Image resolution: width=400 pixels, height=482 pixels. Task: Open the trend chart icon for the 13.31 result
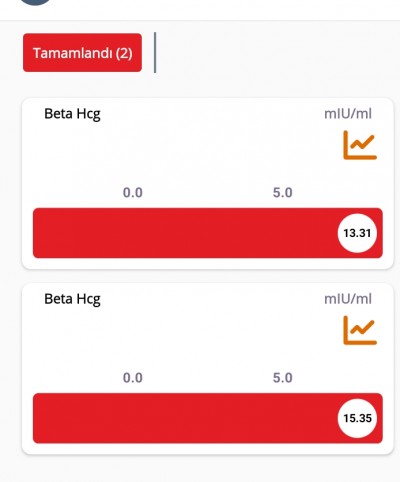[x=360, y=145]
